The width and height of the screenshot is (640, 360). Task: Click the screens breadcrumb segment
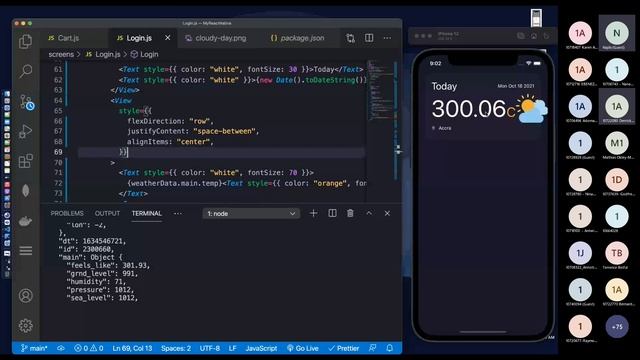61,54
